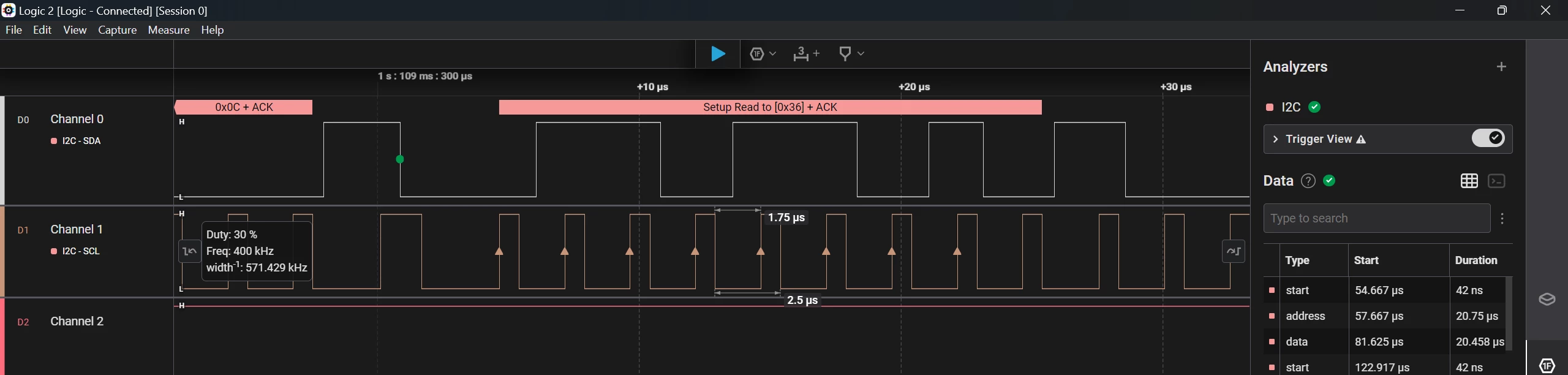Open the measurement marker dropdown in toolbar
The image size is (1568, 375).
[x=851, y=54]
